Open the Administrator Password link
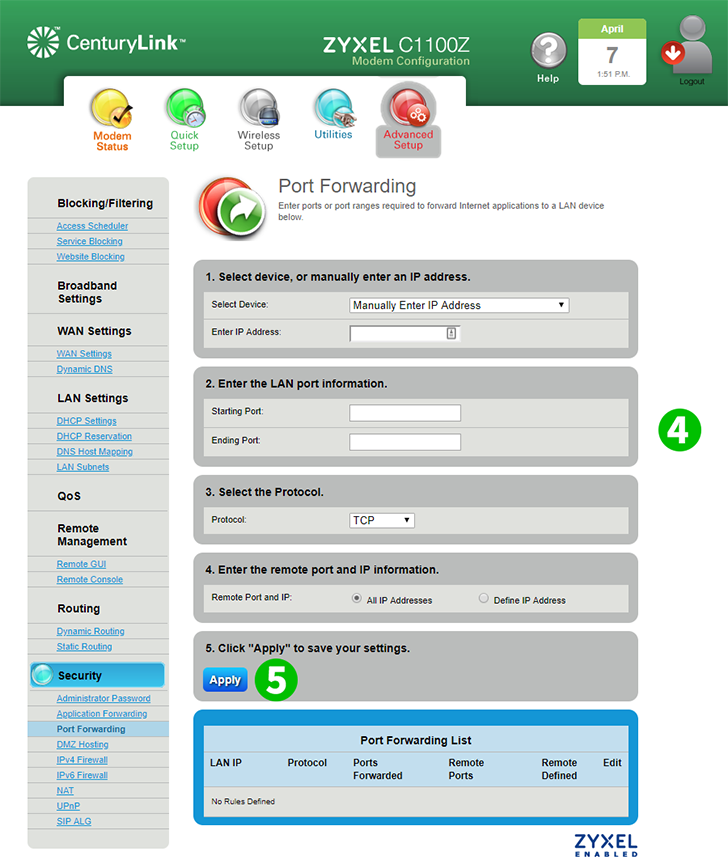The height and width of the screenshot is (860, 728). (103, 698)
